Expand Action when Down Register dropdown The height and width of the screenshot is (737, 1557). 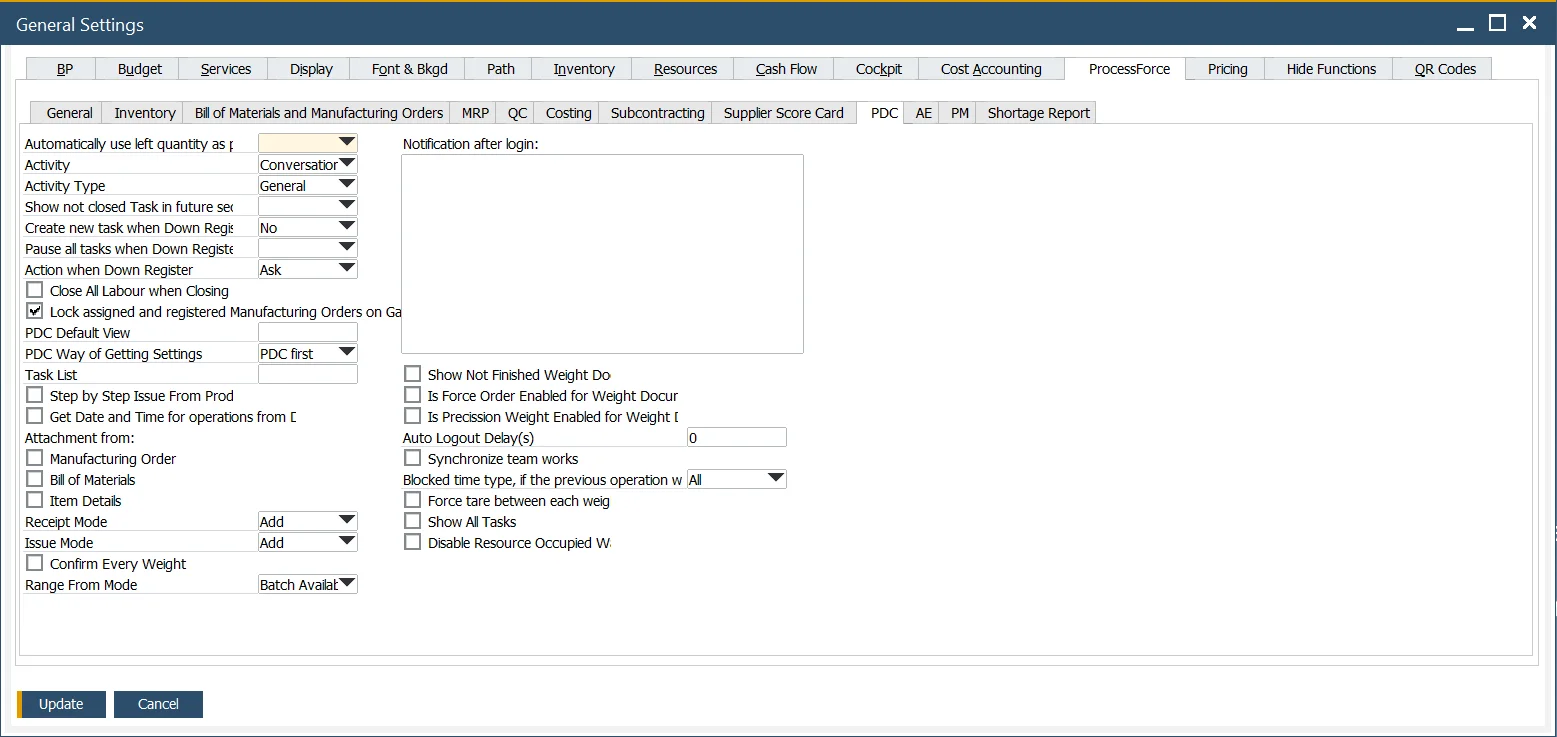(x=346, y=269)
